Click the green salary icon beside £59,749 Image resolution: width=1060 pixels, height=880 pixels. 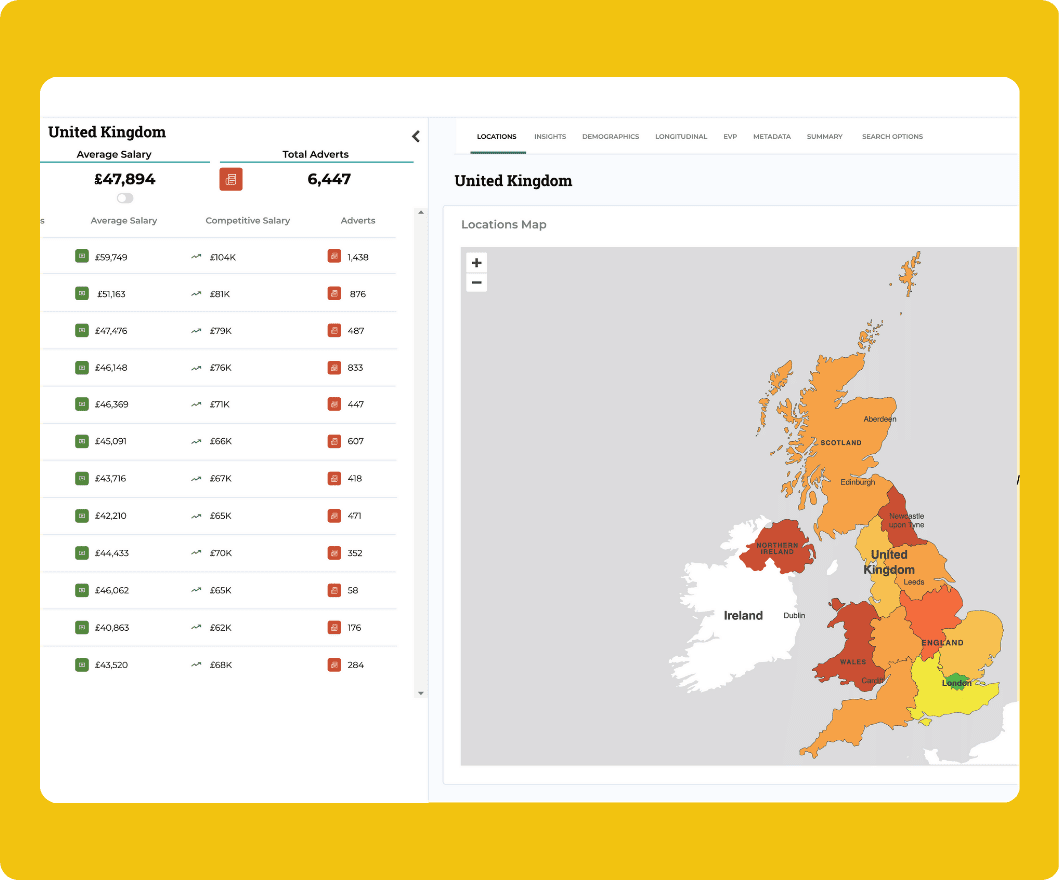click(82, 256)
